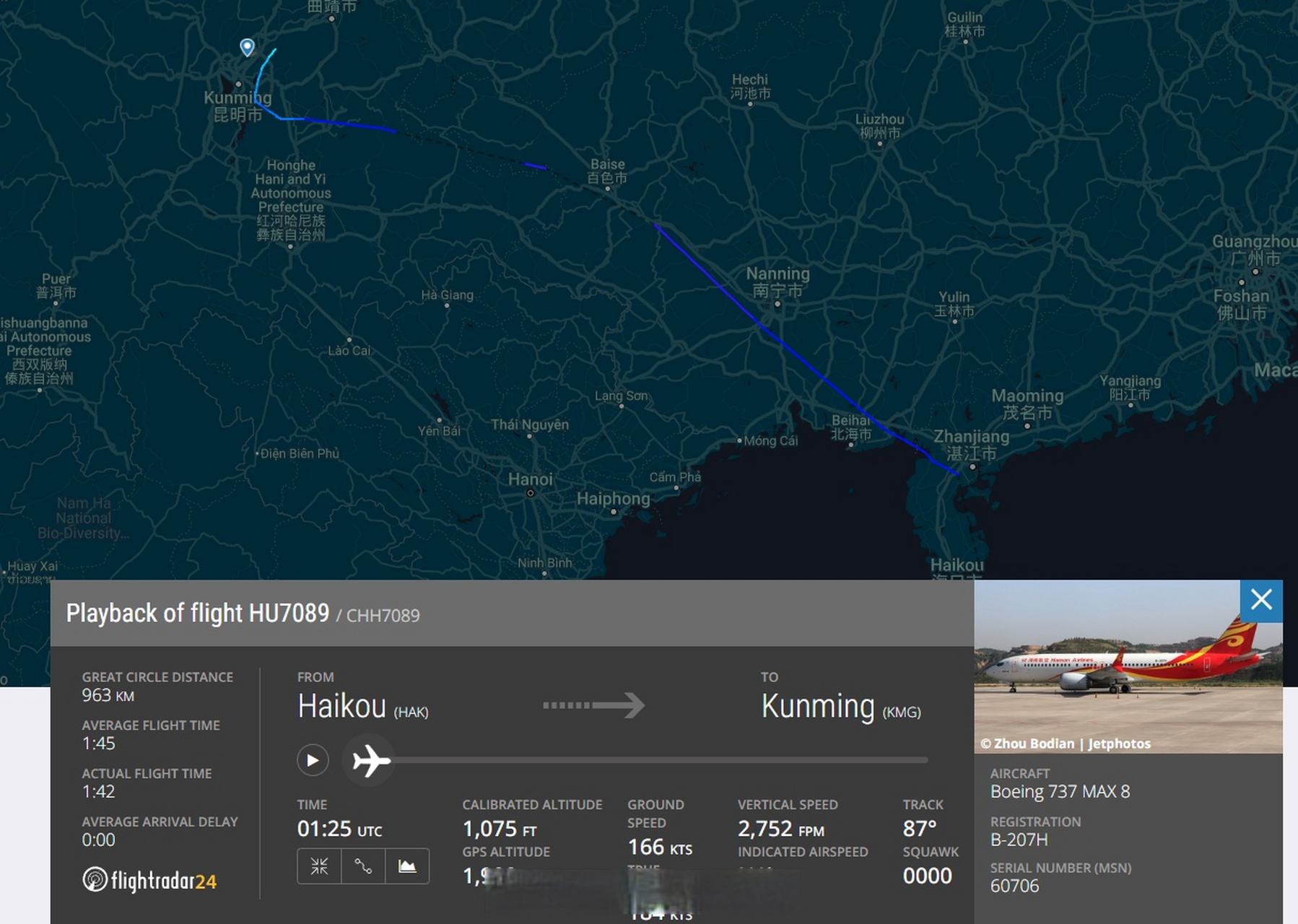Click the Flightradar24 logo
This screenshot has height=924, width=1298.
[x=149, y=880]
